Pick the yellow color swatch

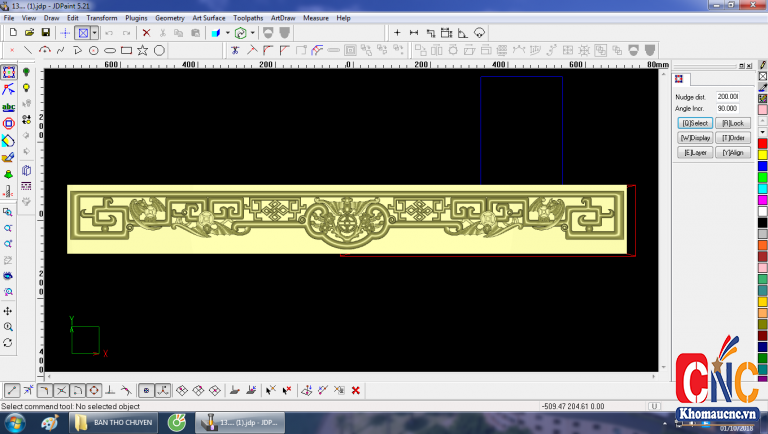(762, 154)
